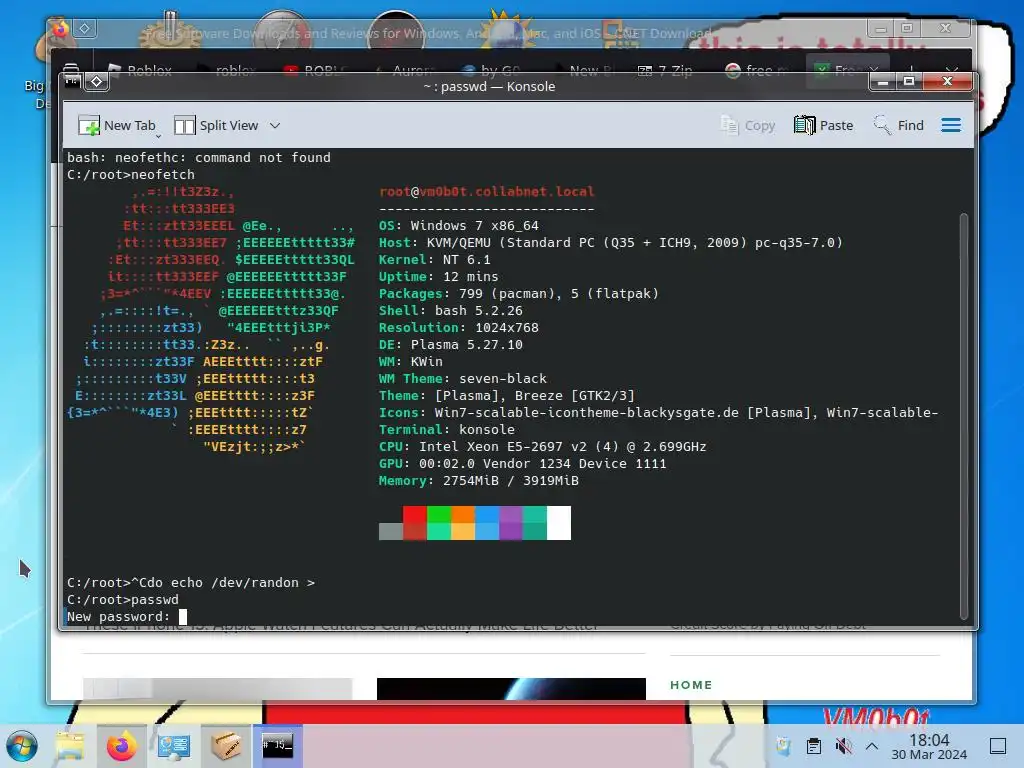Image resolution: width=1024 pixels, height=768 pixels.
Task: Click the leftmost system tray icon
Action: point(783,746)
